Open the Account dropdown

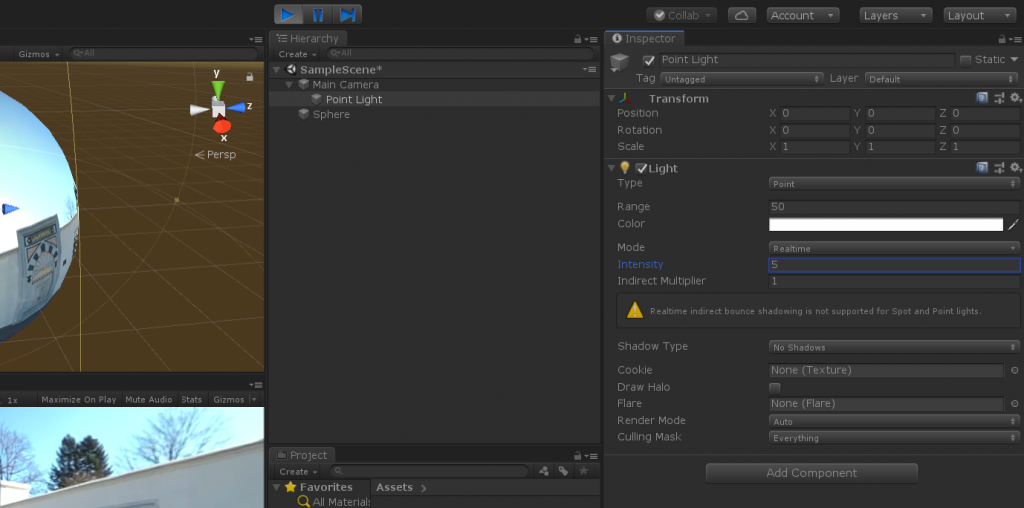(803, 15)
